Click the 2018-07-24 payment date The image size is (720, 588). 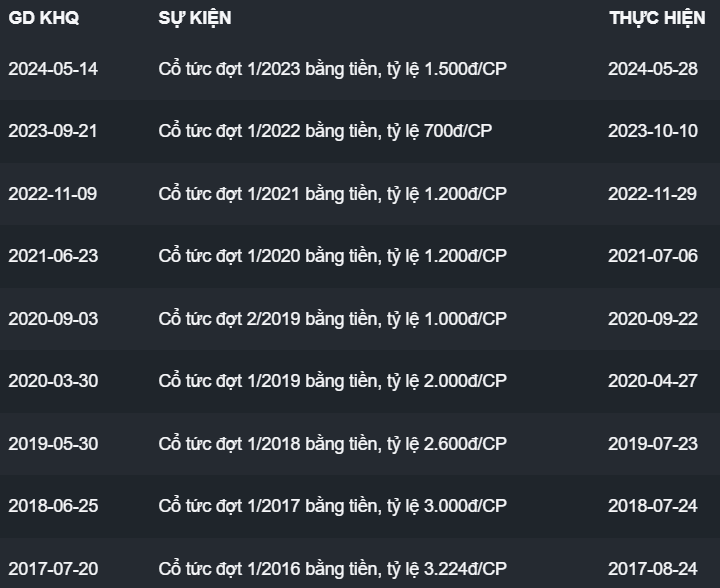[x=652, y=506]
